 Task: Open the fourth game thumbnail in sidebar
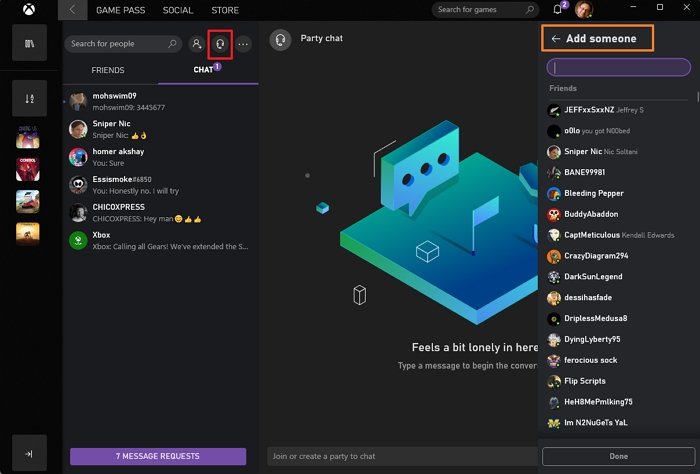point(28,234)
